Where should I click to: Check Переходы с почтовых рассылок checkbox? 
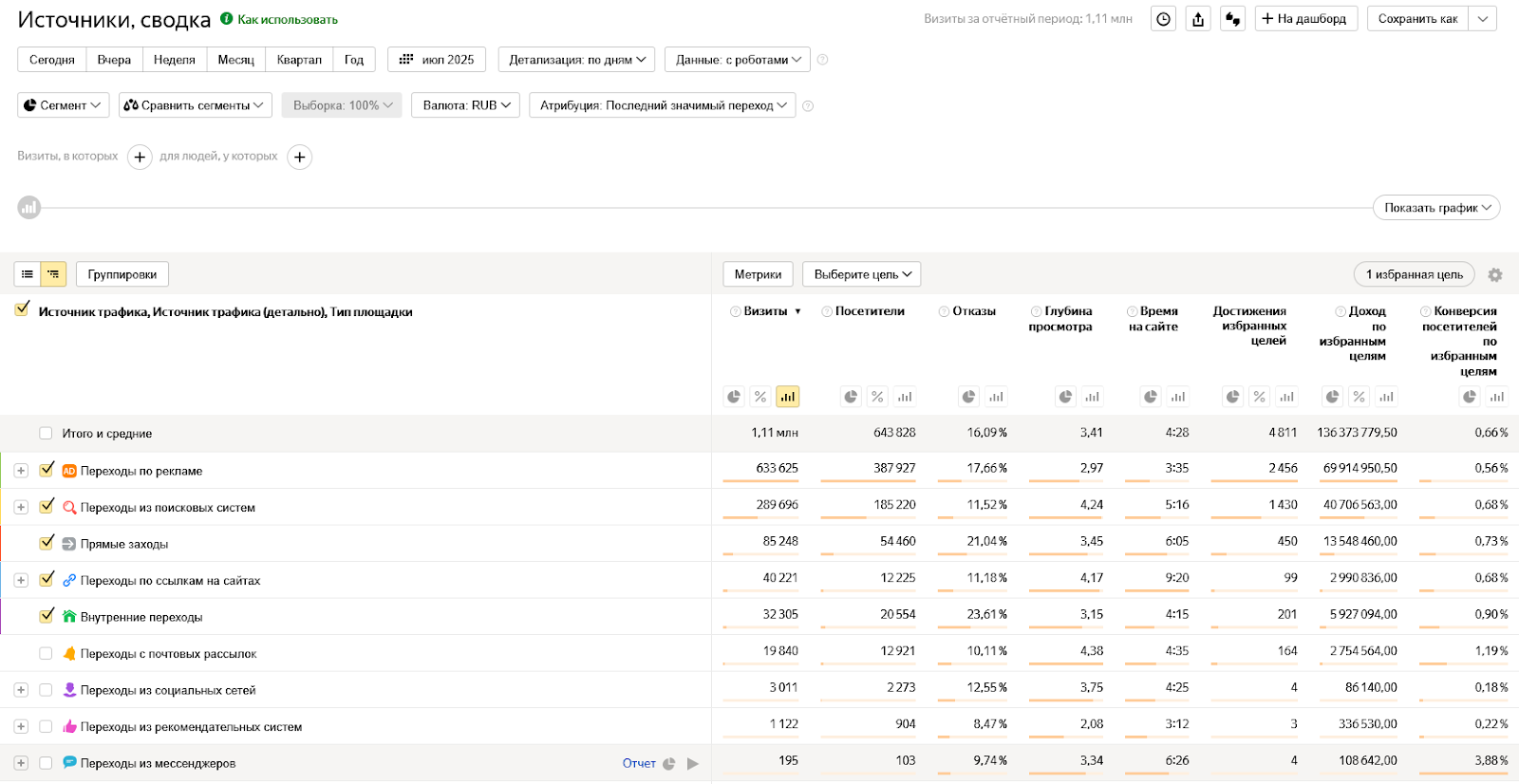pos(46,653)
